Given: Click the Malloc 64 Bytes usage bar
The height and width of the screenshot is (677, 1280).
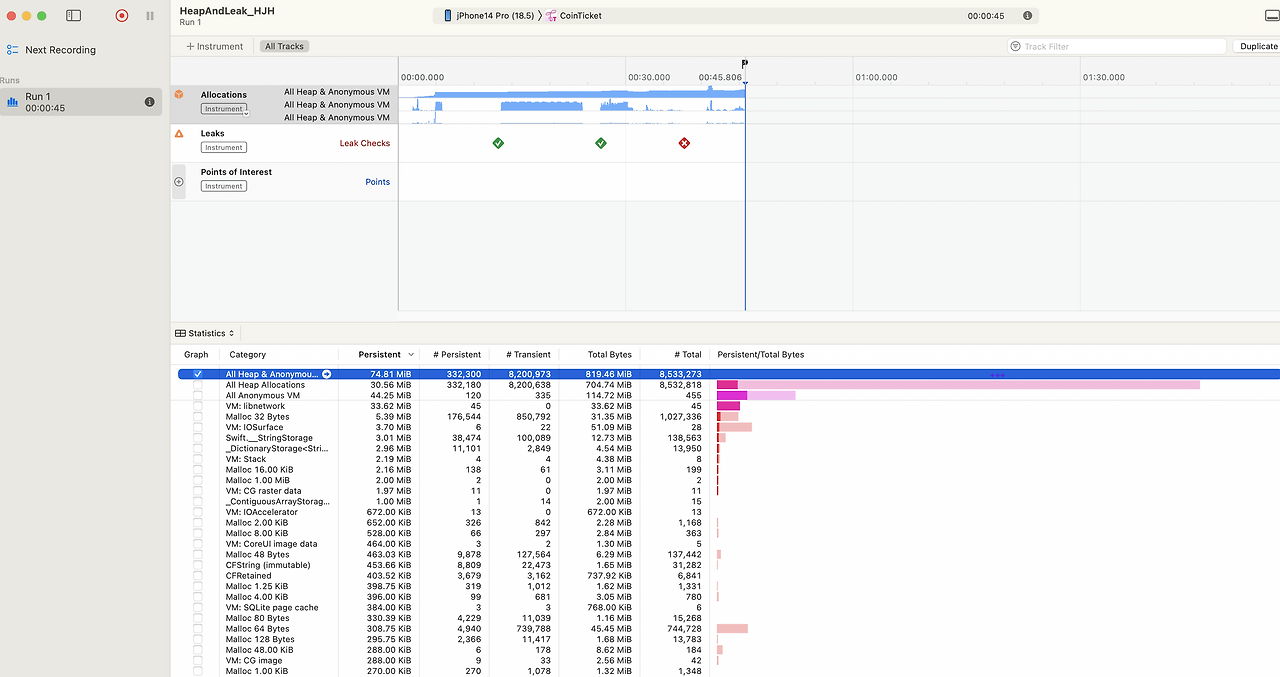Looking at the screenshot, I should (x=732, y=629).
